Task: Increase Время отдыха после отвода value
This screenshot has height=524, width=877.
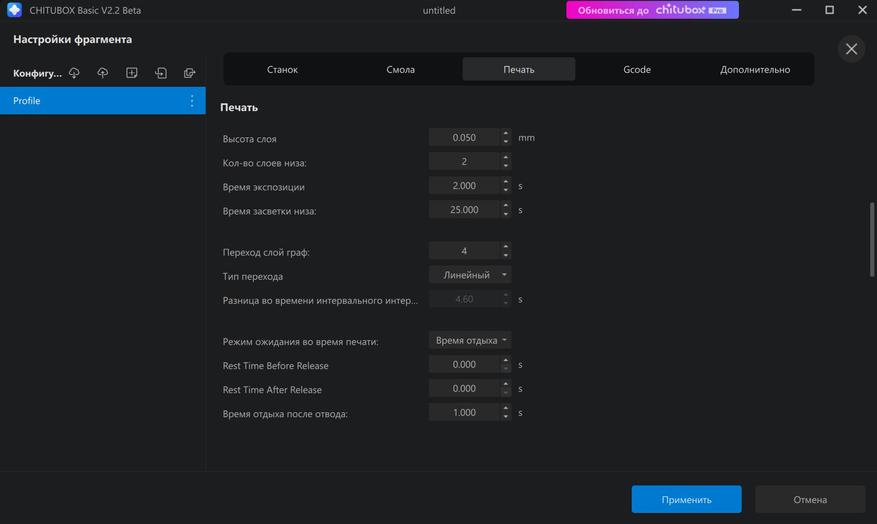Action: [506, 409]
